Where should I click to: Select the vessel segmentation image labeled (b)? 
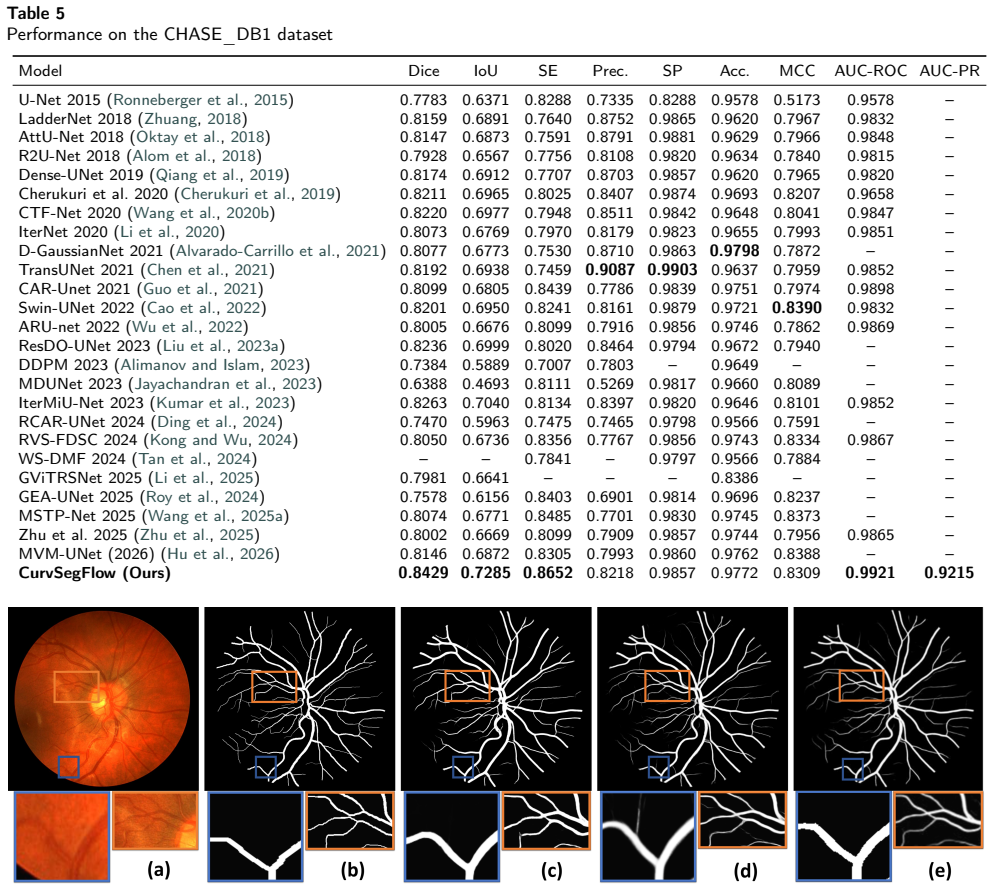coord(300,699)
